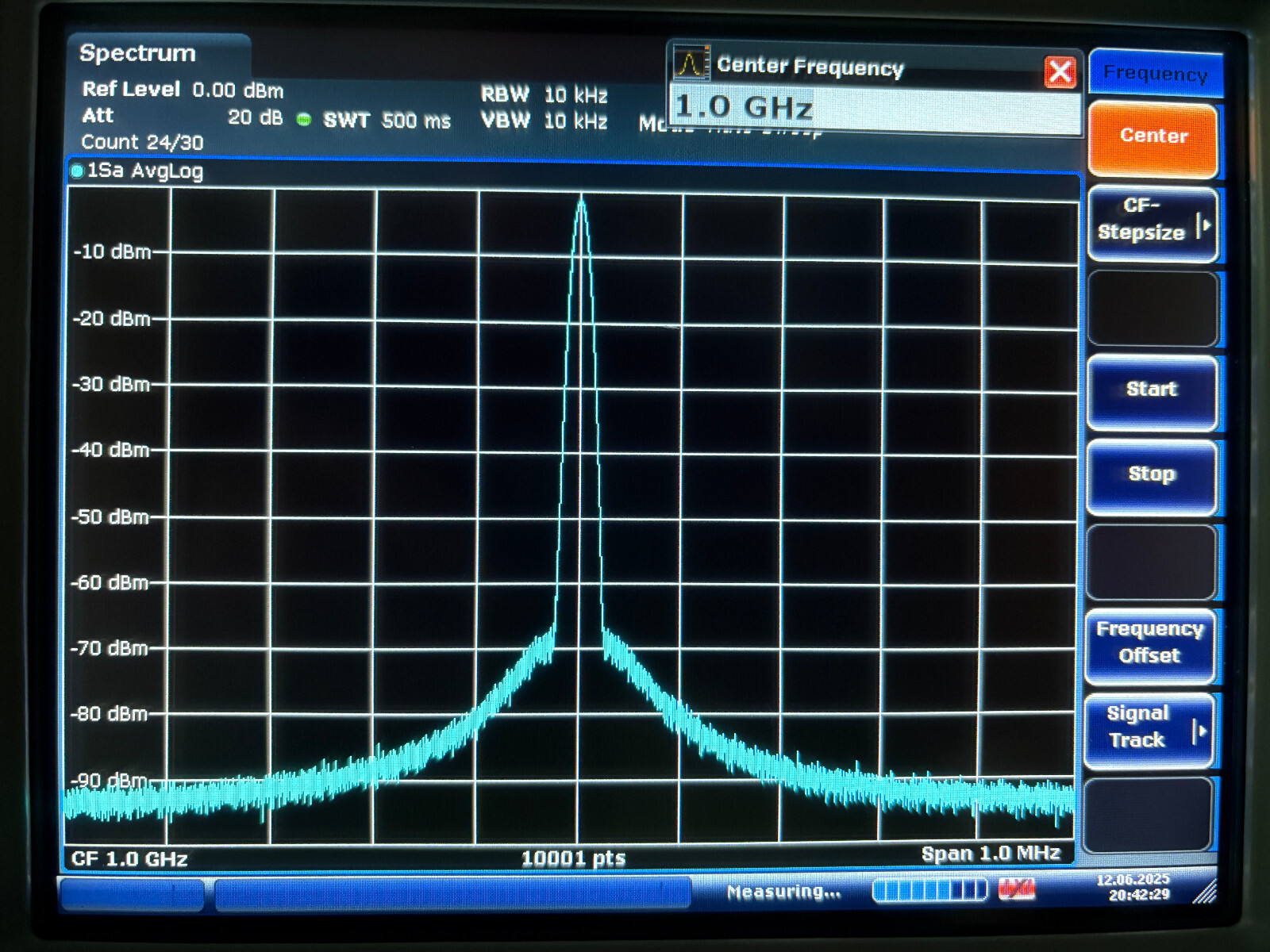The width and height of the screenshot is (1270, 952).
Task: Select the Frequency menu header
Action: click(1155, 74)
